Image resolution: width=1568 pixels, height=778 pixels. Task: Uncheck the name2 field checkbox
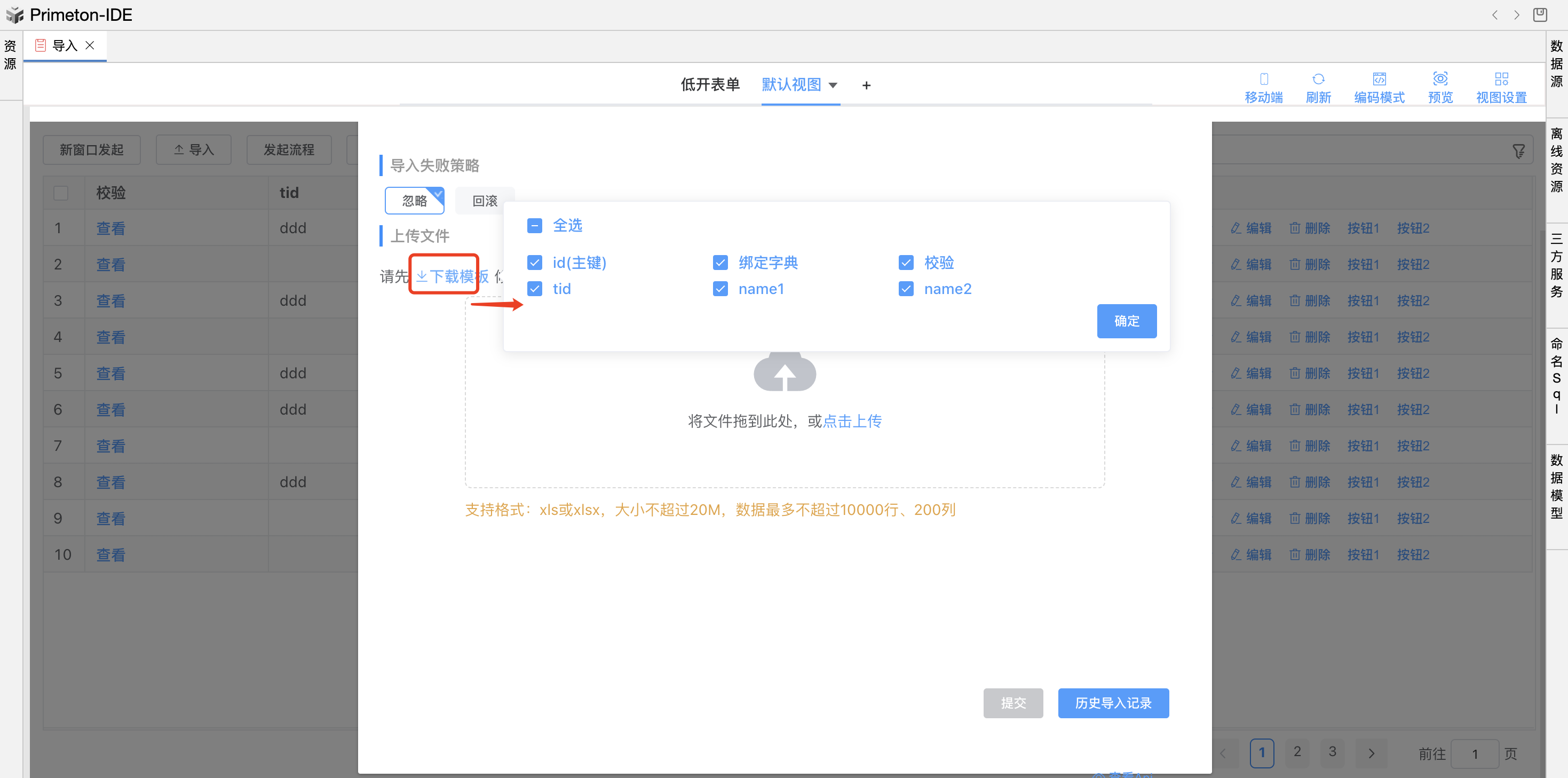pos(906,289)
